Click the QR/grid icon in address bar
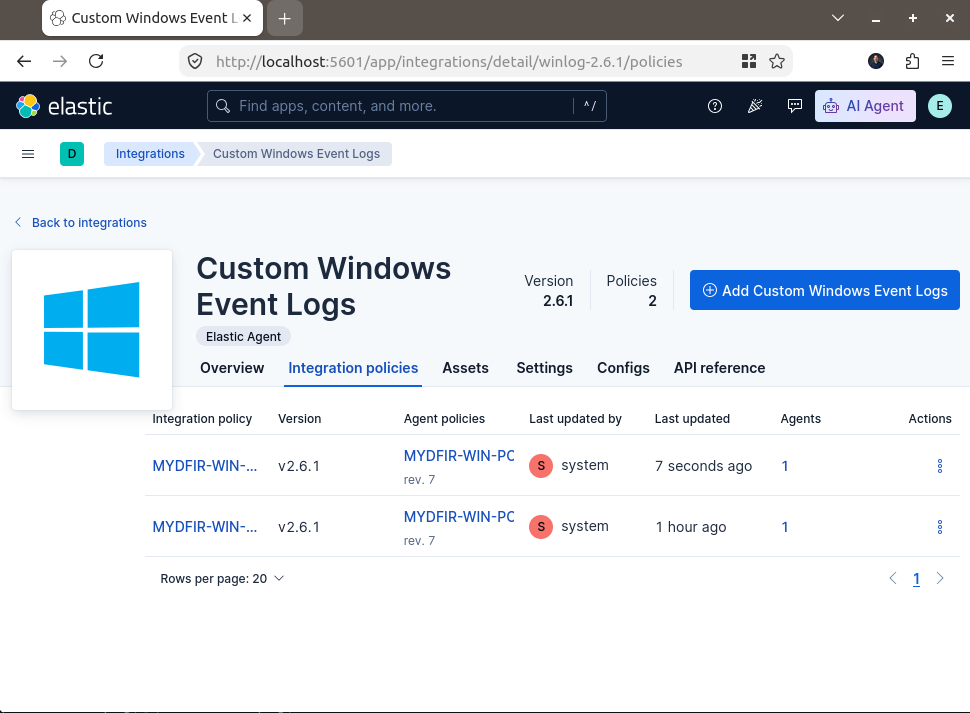Screen dimensions: 970x713 (749, 61)
